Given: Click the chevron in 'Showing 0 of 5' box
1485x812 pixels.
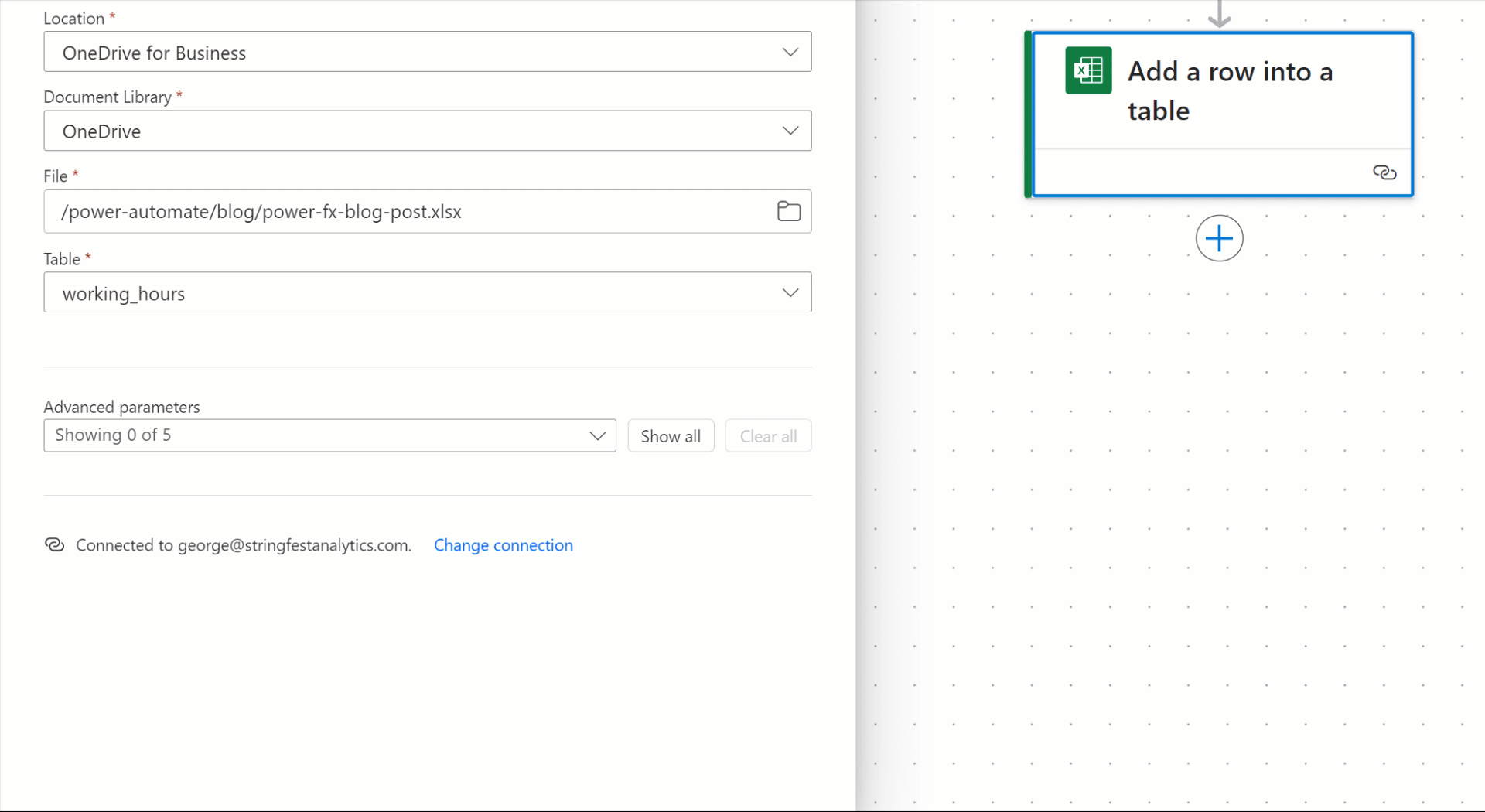Looking at the screenshot, I should coord(597,436).
